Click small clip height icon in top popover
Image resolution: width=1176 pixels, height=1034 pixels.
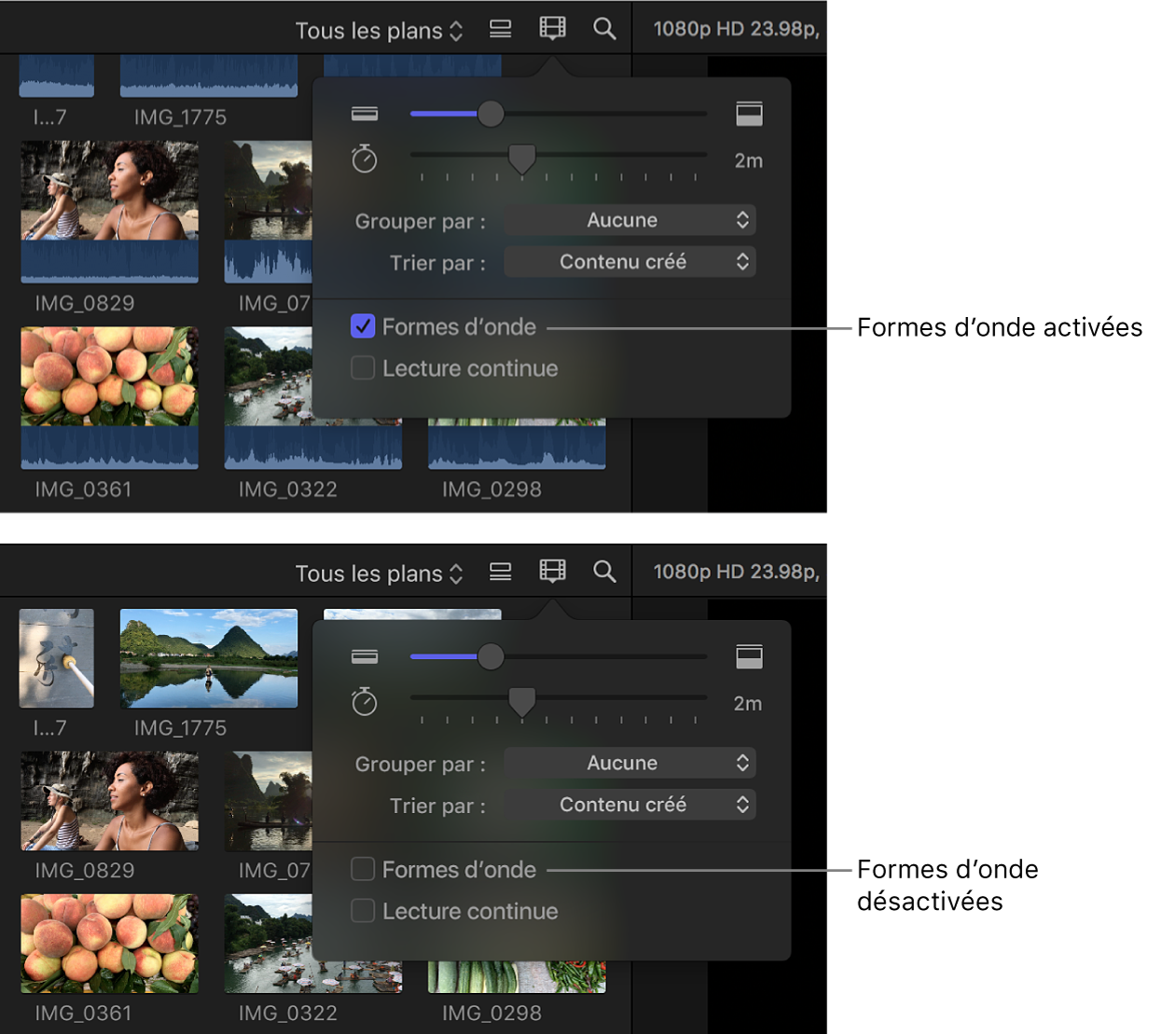pos(365,114)
